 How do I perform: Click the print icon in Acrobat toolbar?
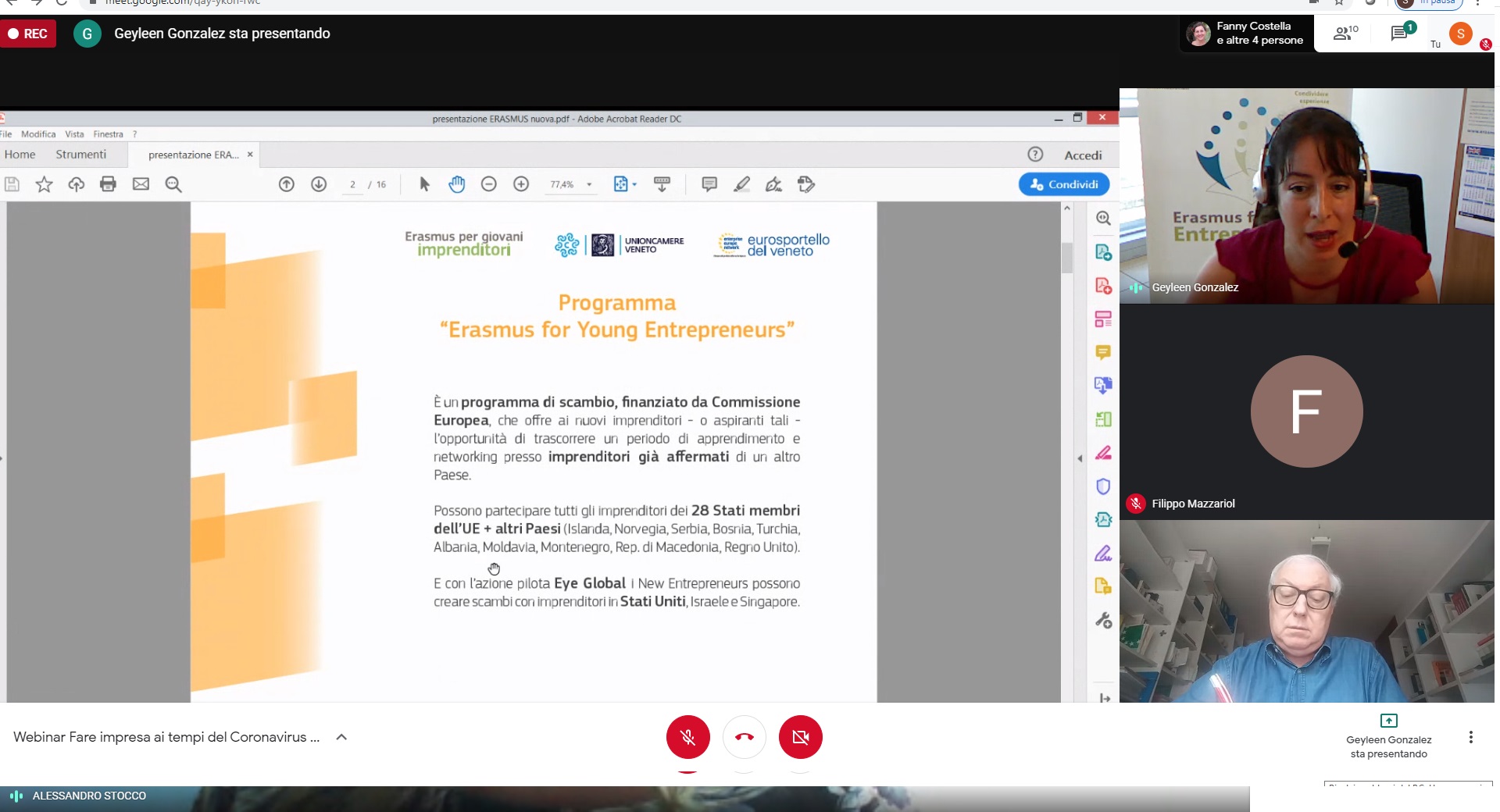point(108,184)
